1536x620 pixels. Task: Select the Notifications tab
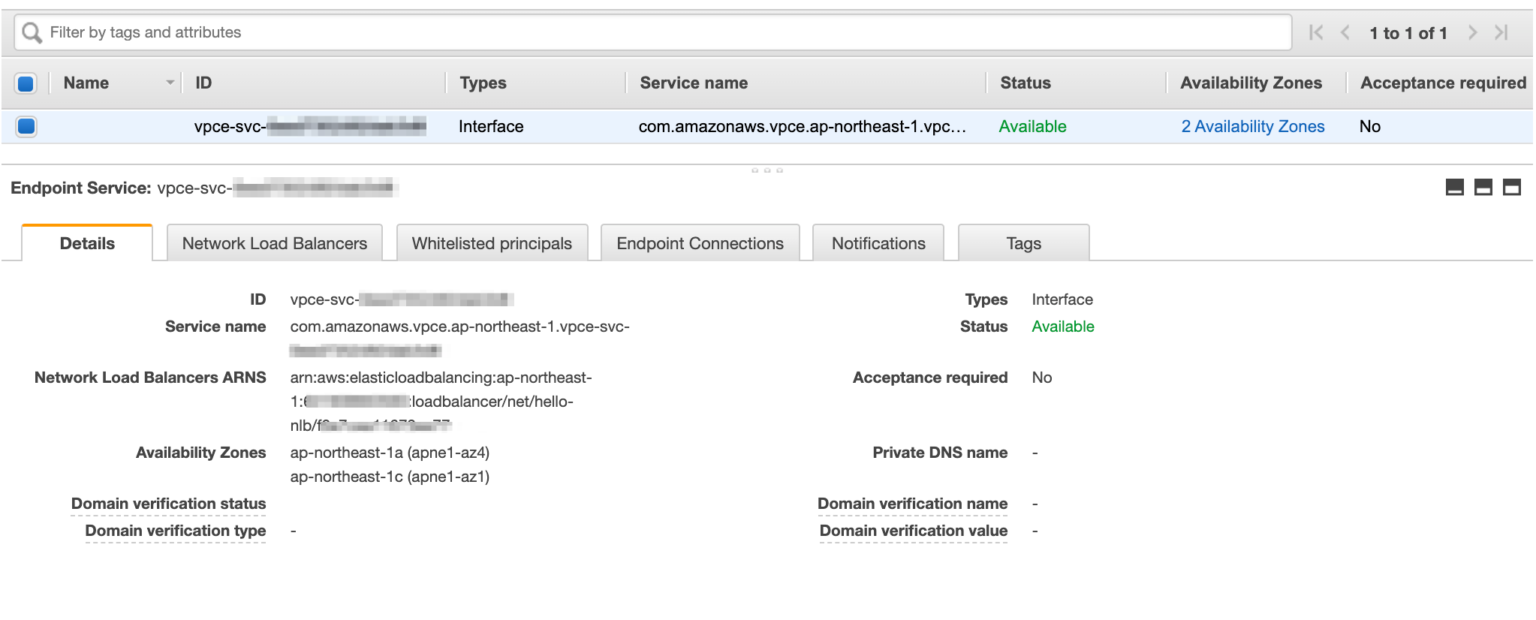pos(878,242)
